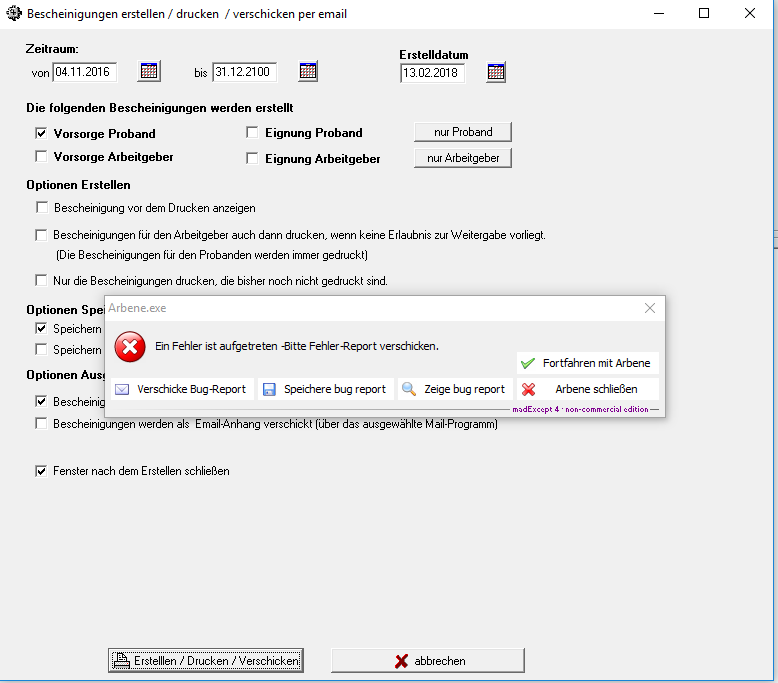Image resolution: width=778 pixels, height=683 pixels.
Task: Continue with Arbene via Fortfahren button
Action: pyautogui.click(x=587, y=363)
